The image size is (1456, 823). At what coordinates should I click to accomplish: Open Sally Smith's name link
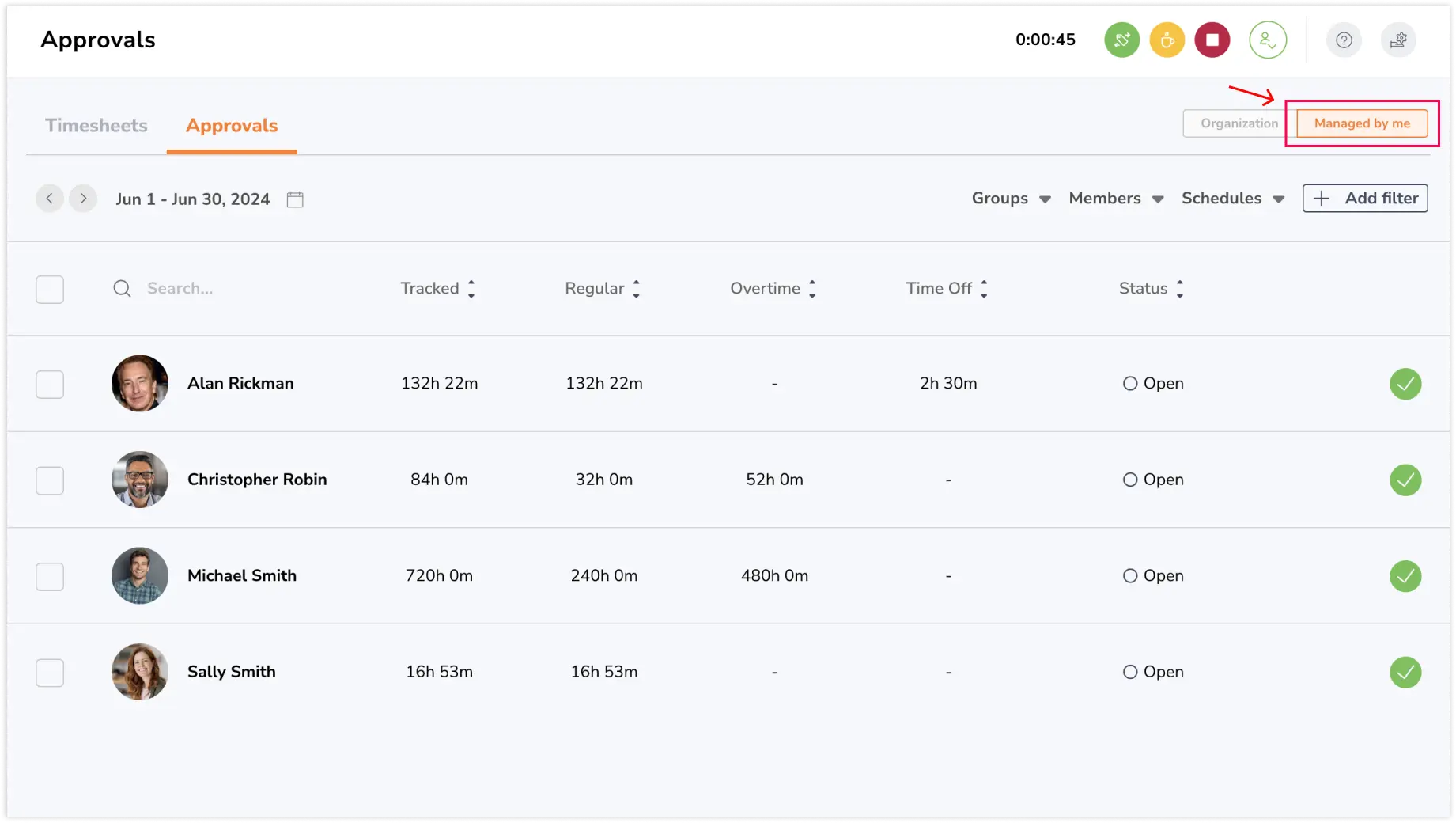[232, 672]
